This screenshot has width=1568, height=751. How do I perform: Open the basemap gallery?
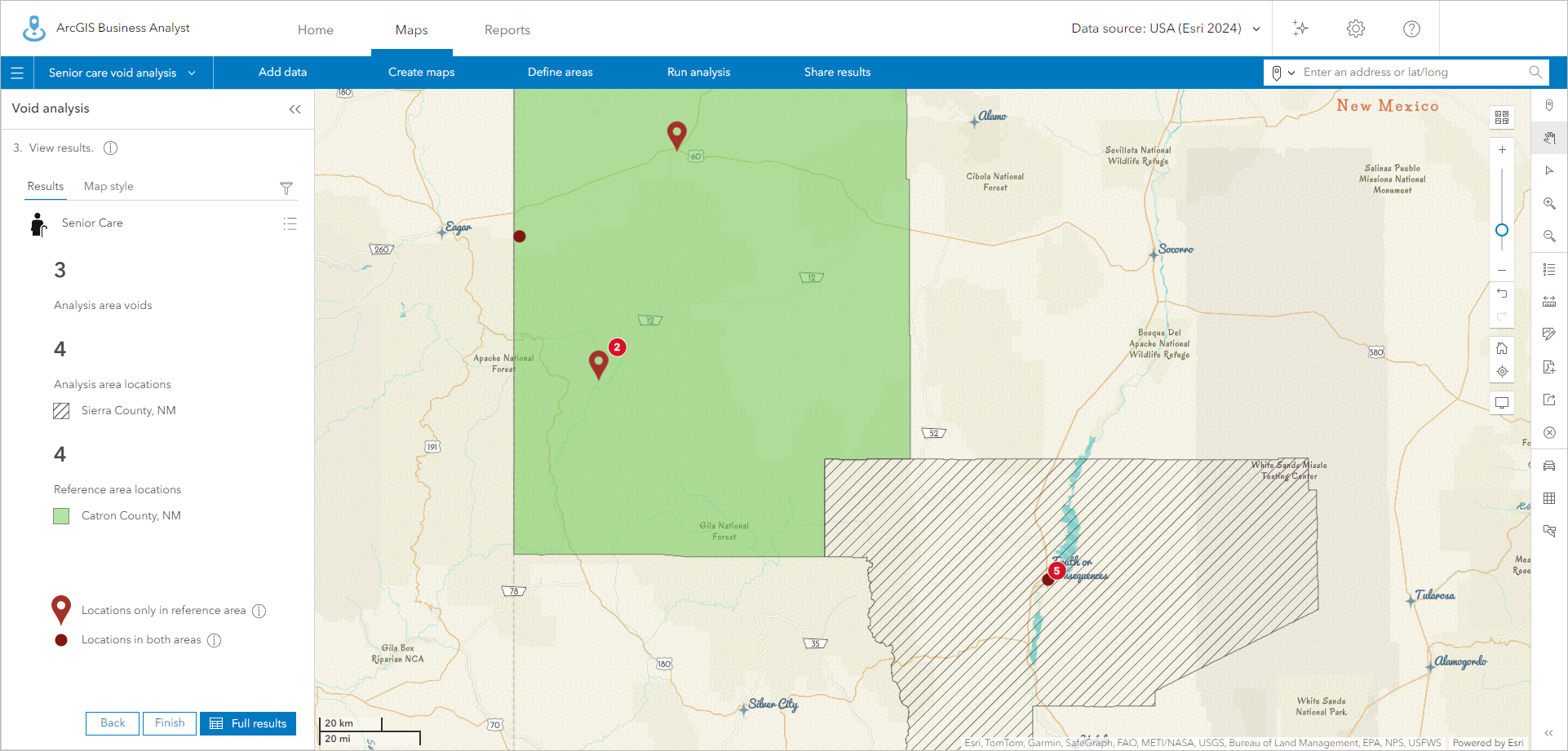pos(1502,117)
